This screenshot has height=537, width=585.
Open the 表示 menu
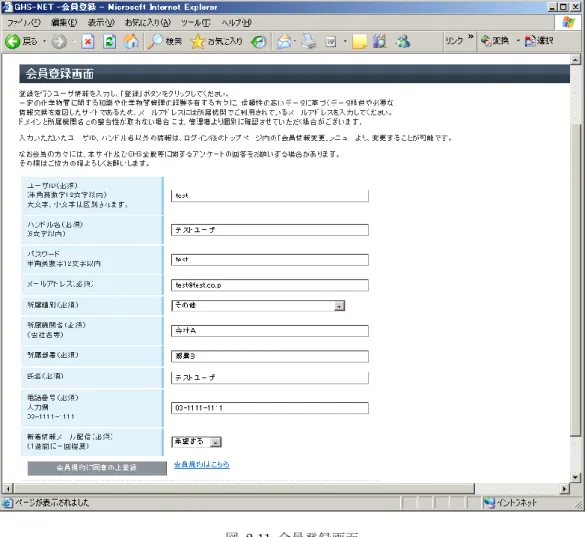tap(101, 23)
